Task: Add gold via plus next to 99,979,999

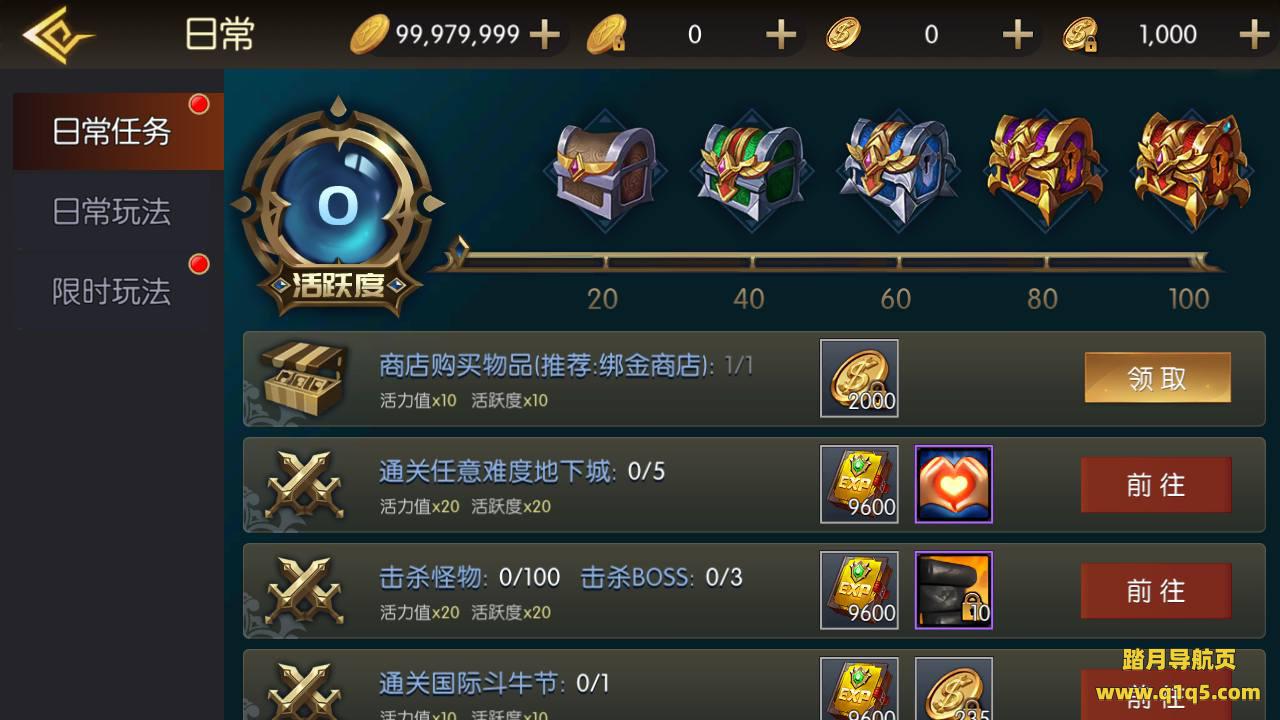Action: (544, 35)
